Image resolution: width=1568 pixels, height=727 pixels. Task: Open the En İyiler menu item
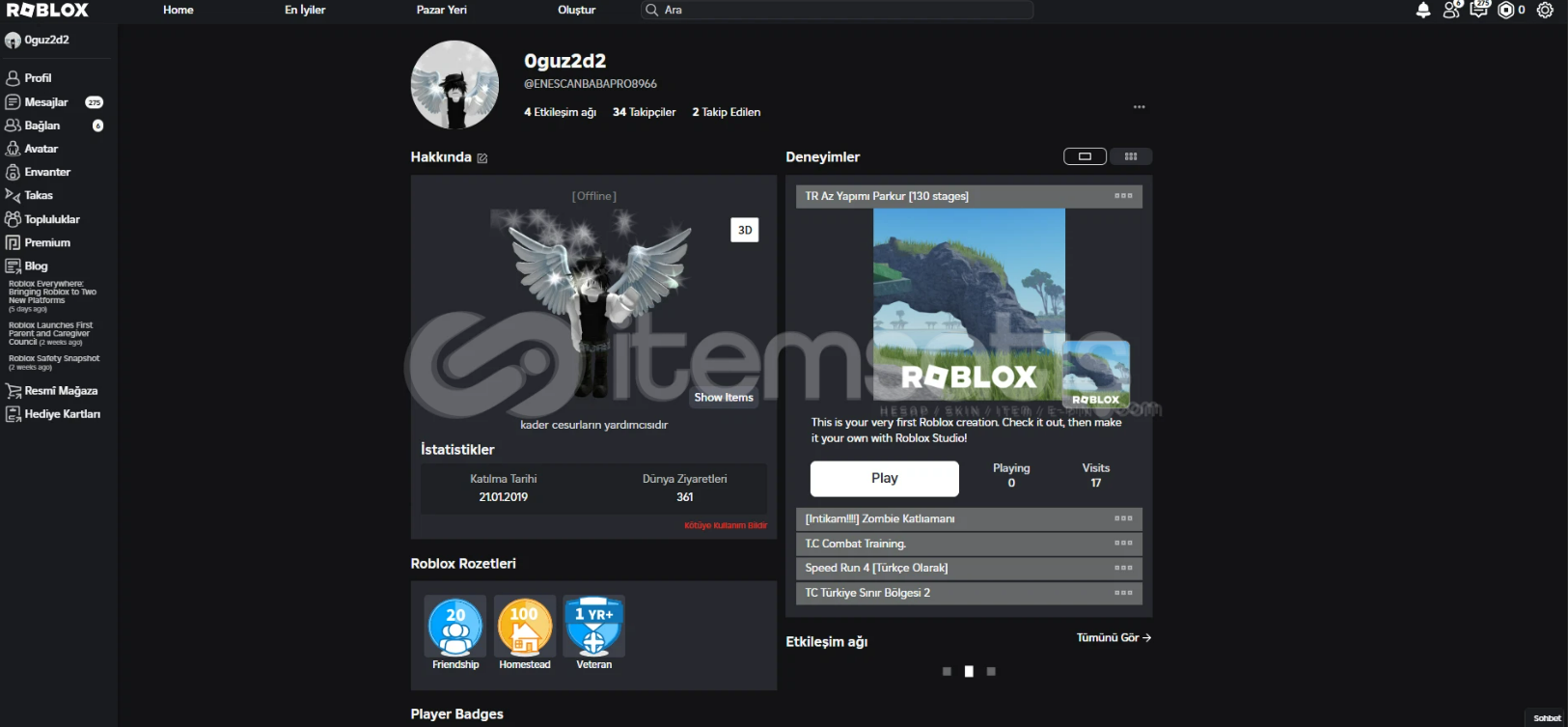(305, 11)
